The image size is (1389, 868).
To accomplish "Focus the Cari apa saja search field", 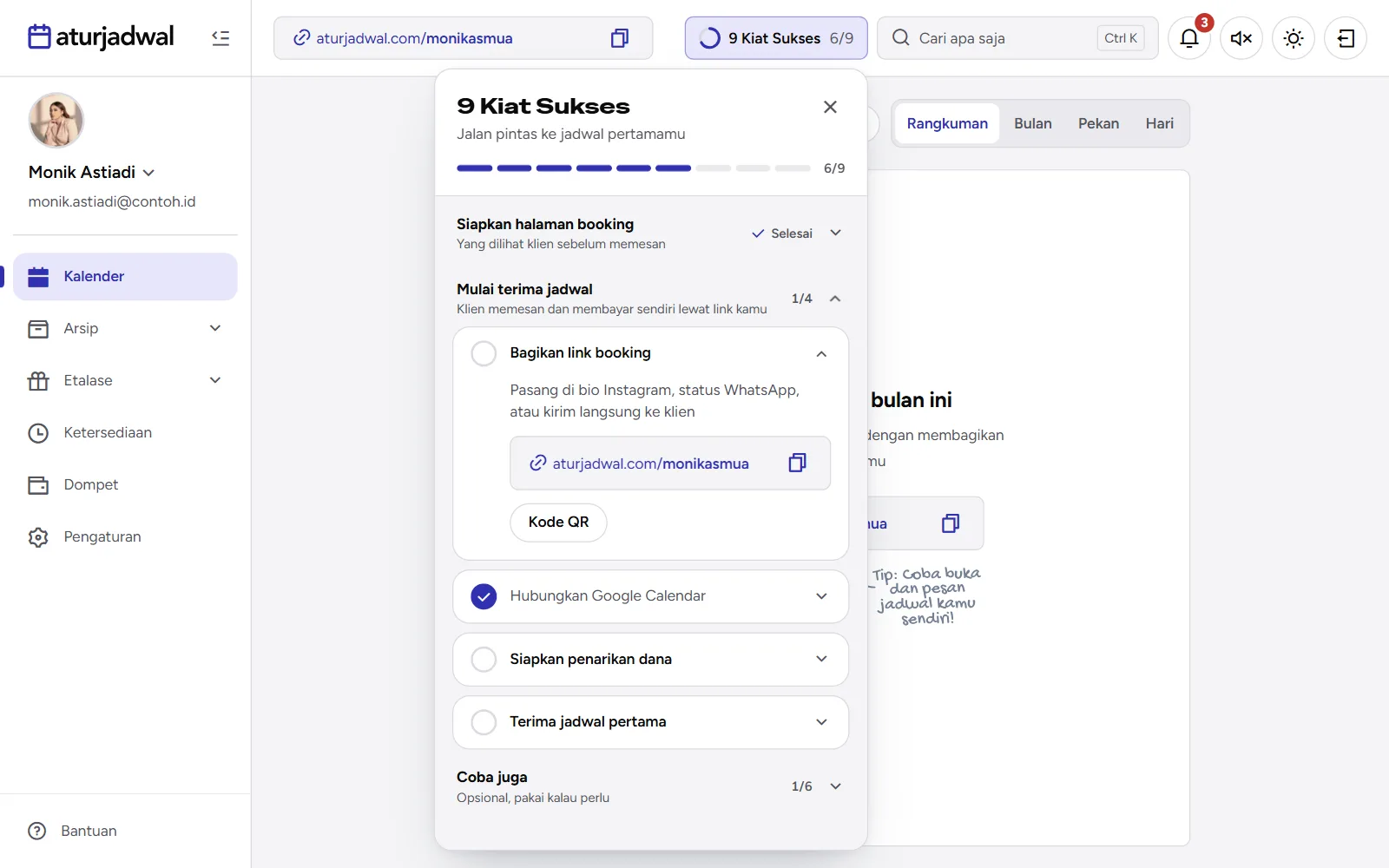I will pyautogui.click(x=1017, y=38).
